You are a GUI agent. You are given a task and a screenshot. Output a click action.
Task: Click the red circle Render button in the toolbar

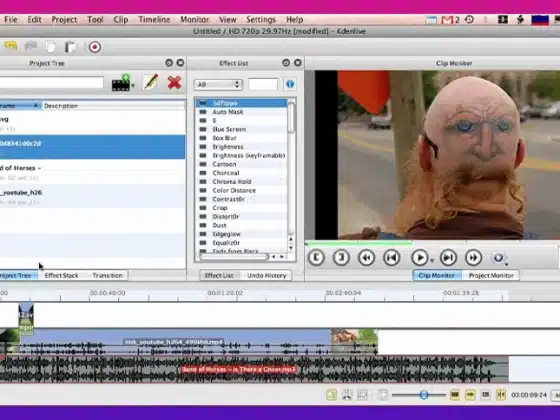pyautogui.click(x=95, y=47)
